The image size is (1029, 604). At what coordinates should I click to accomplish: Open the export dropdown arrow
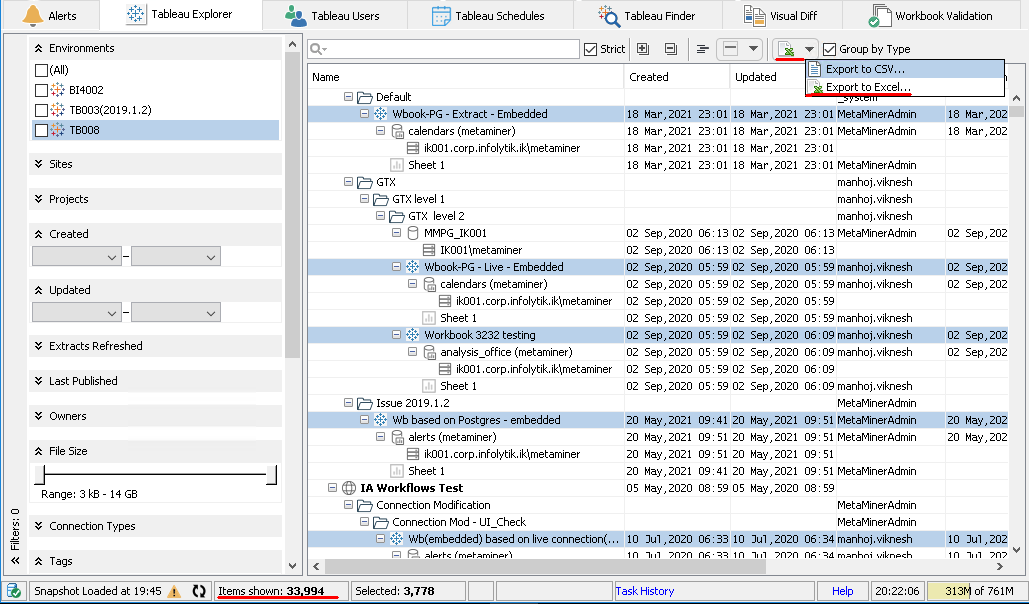(x=810, y=49)
